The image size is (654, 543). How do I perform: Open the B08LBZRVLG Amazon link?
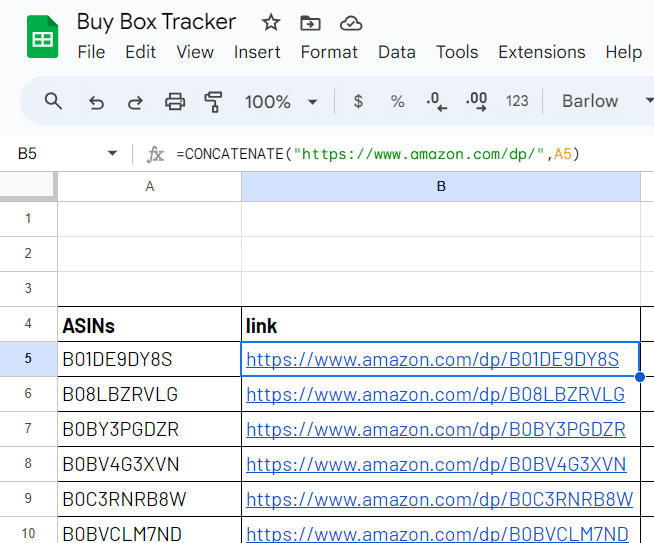point(435,394)
